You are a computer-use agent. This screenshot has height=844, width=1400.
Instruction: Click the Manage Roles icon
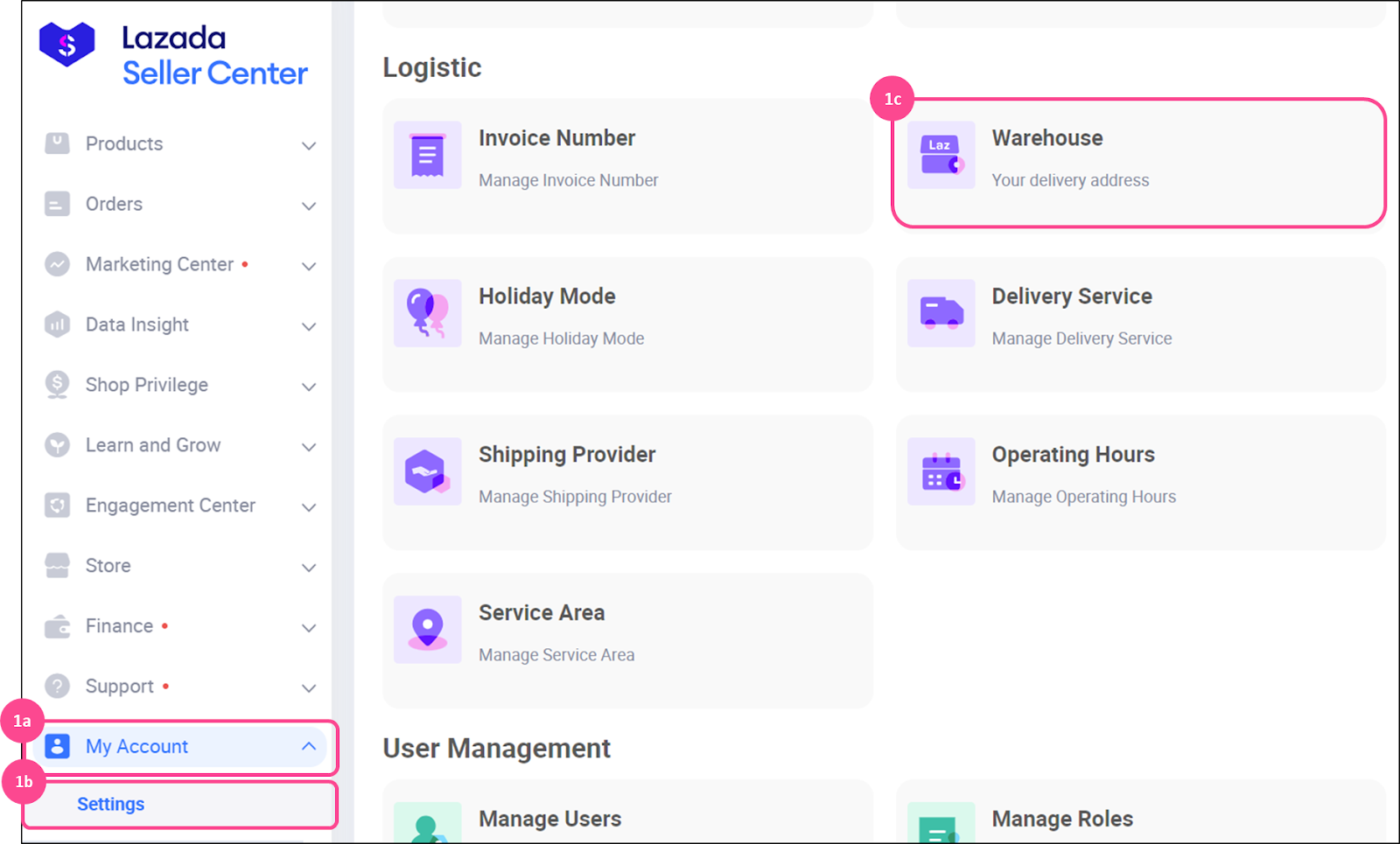(941, 823)
